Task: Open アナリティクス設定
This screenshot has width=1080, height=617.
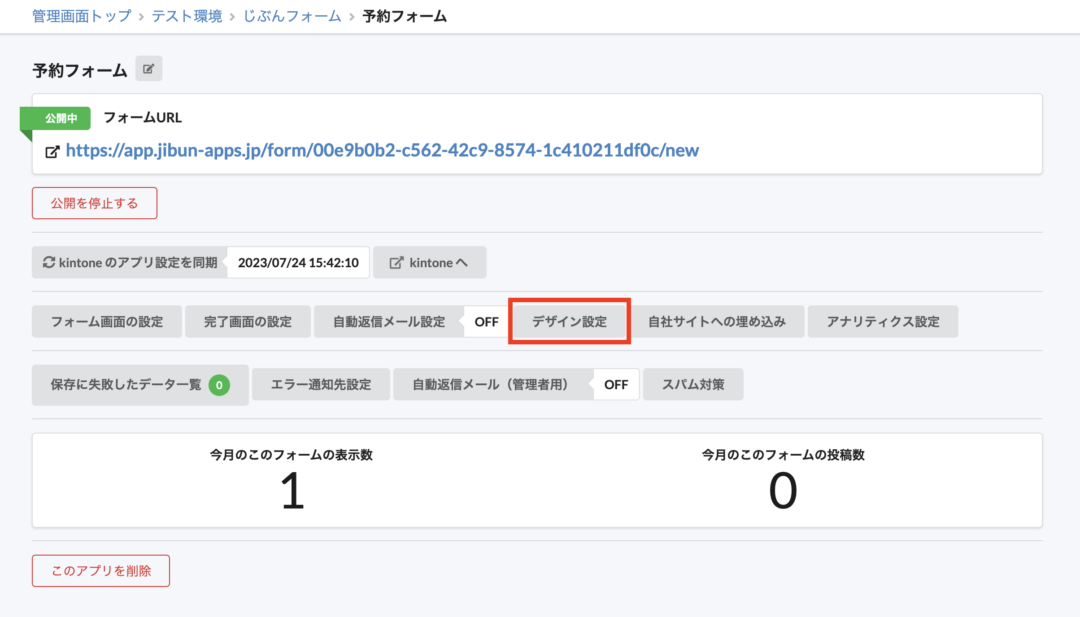Action: pyautogui.click(x=883, y=321)
